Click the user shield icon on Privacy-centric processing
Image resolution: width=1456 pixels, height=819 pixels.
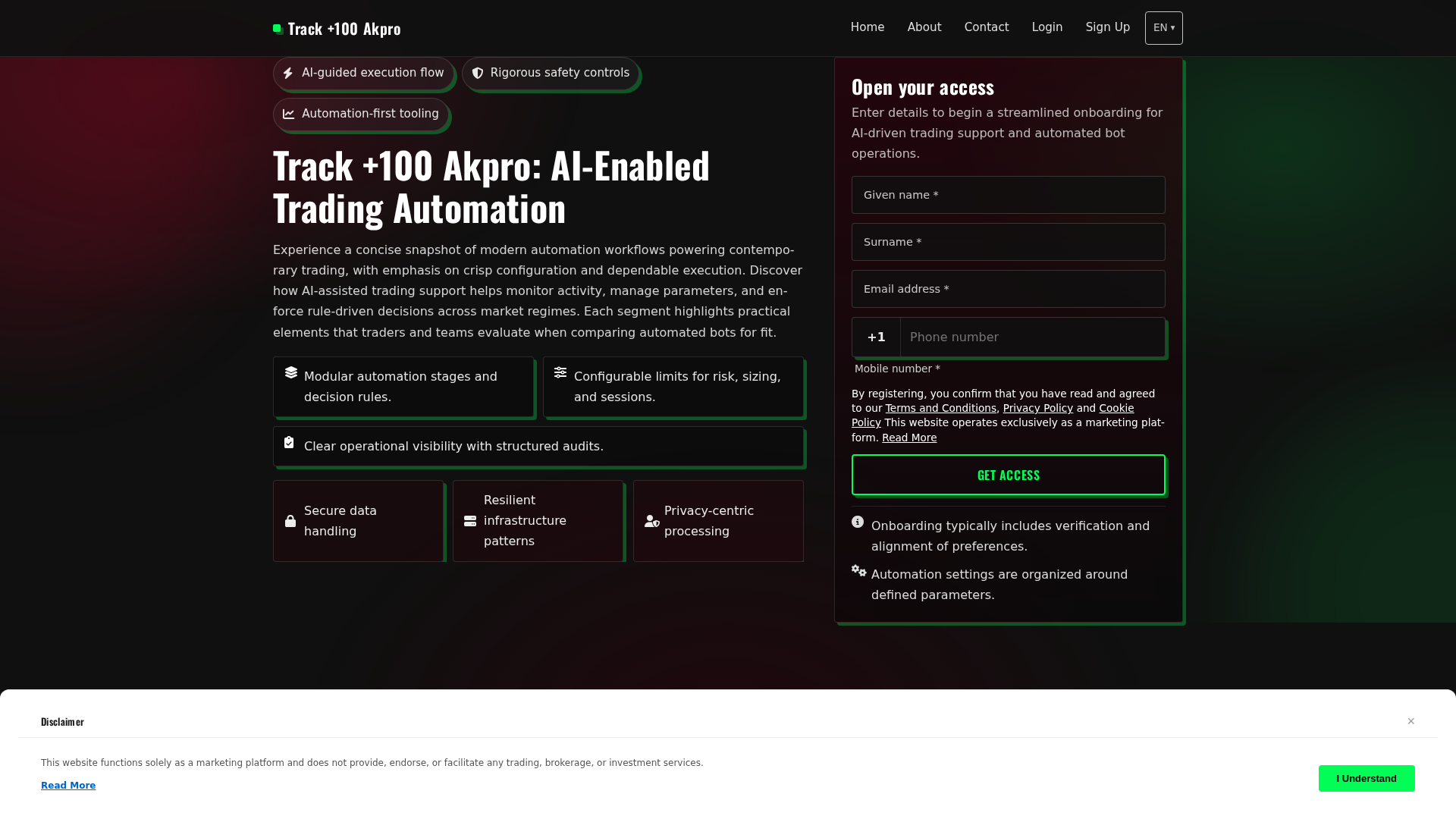click(652, 521)
